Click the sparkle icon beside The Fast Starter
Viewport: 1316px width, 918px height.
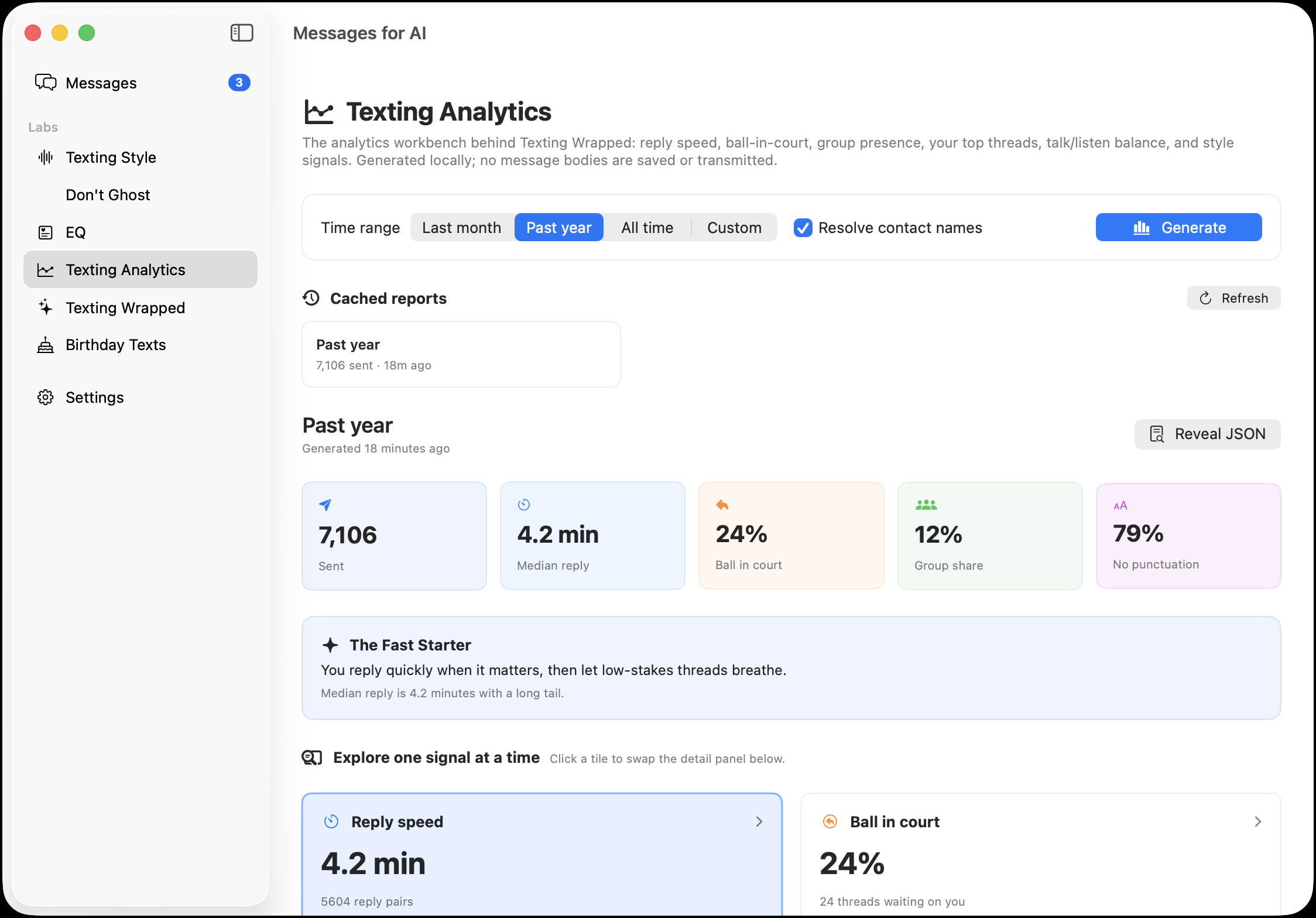[331, 645]
